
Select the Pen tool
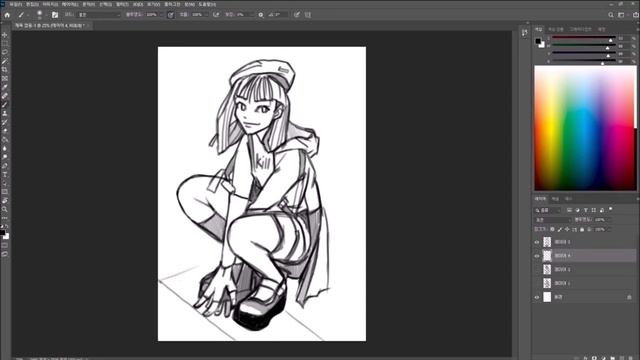click(x=4, y=166)
